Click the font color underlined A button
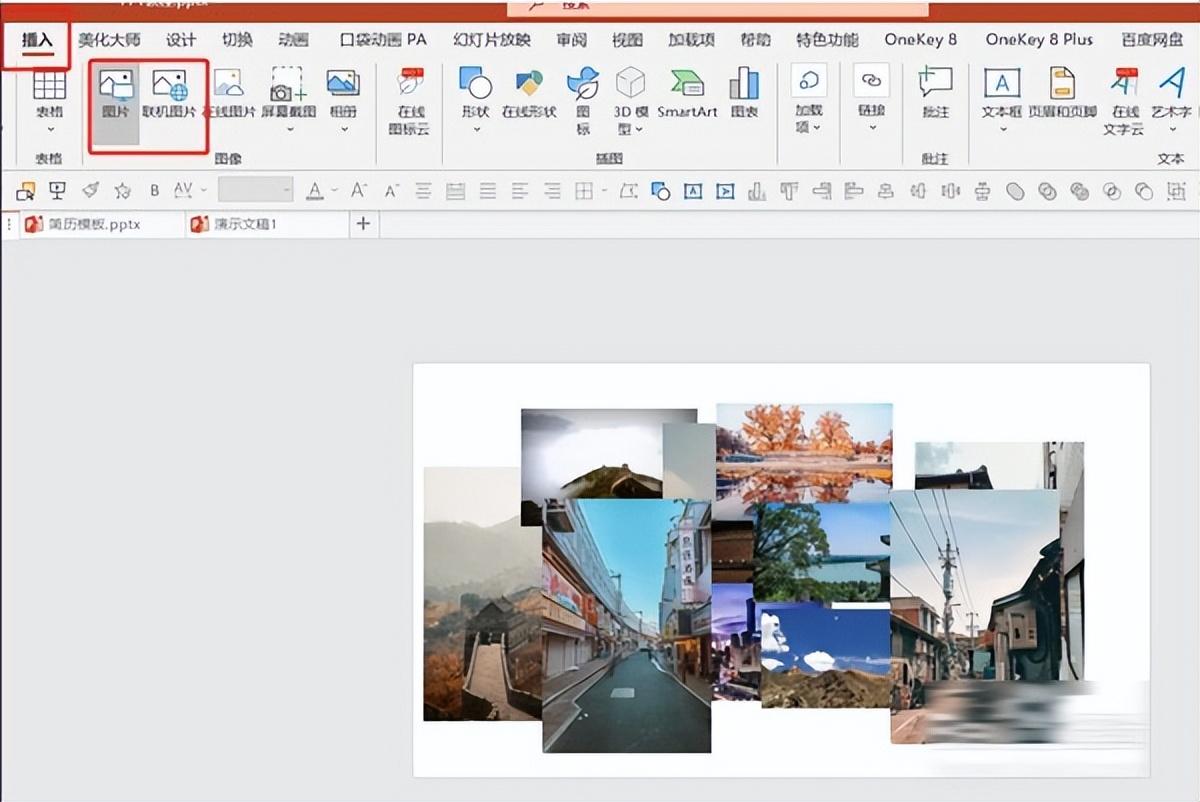Screen dimensions: 1200x802 [315, 190]
